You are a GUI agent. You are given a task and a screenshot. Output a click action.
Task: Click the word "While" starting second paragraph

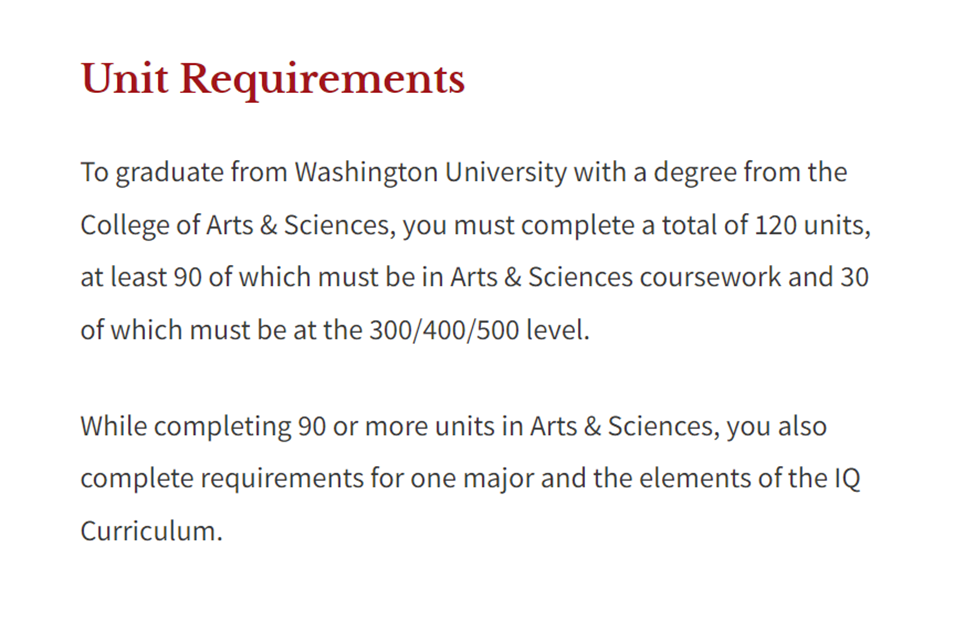[x=113, y=426]
